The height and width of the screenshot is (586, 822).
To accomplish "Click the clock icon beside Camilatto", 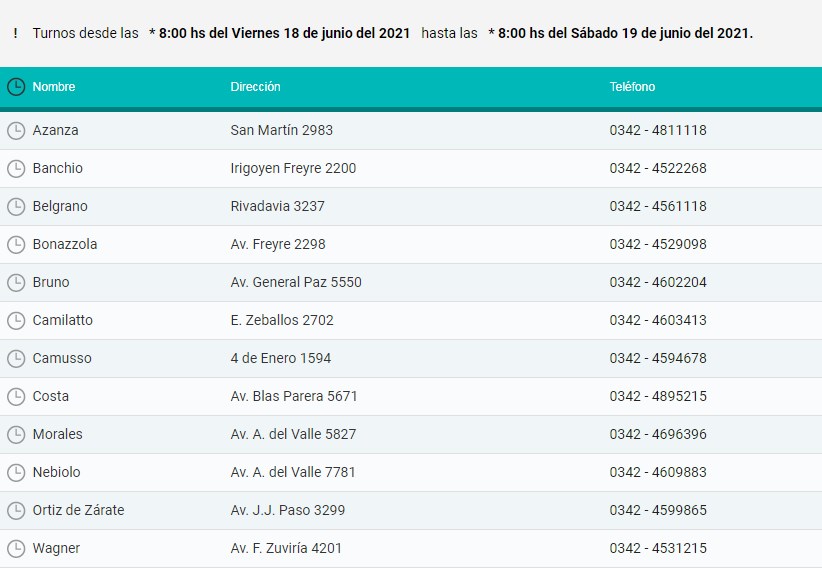I will click(15, 320).
